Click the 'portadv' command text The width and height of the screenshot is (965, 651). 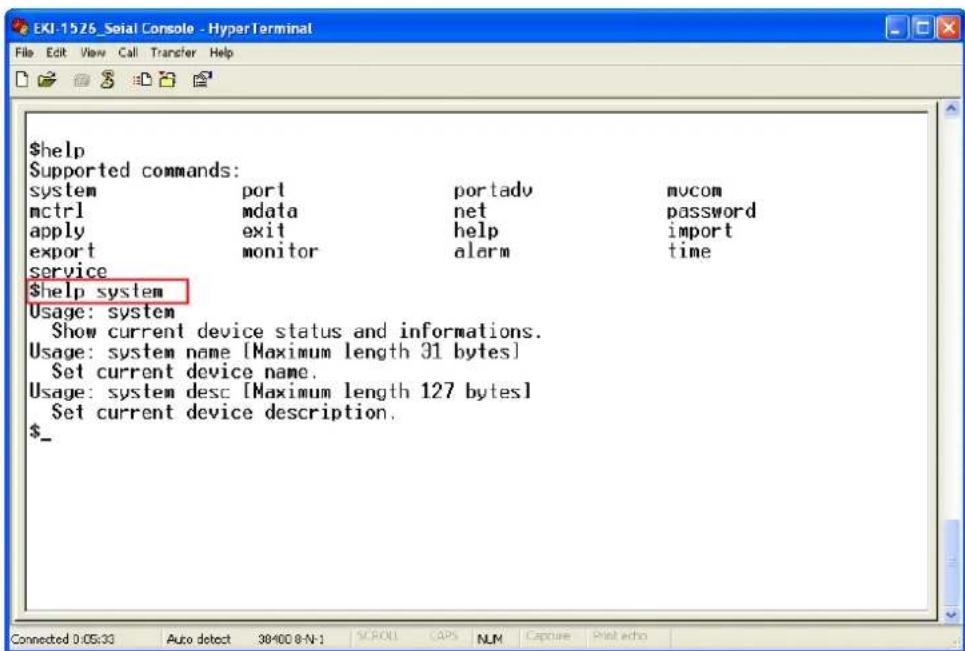pyautogui.click(x=493, y=191)
